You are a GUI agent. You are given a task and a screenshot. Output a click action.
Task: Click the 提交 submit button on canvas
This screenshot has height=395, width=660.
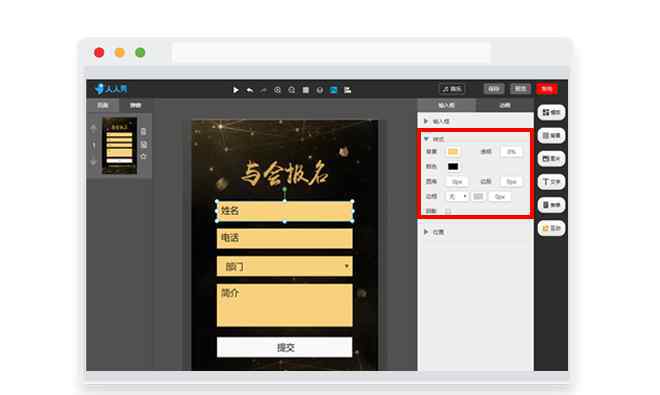[x=285, y=347]
